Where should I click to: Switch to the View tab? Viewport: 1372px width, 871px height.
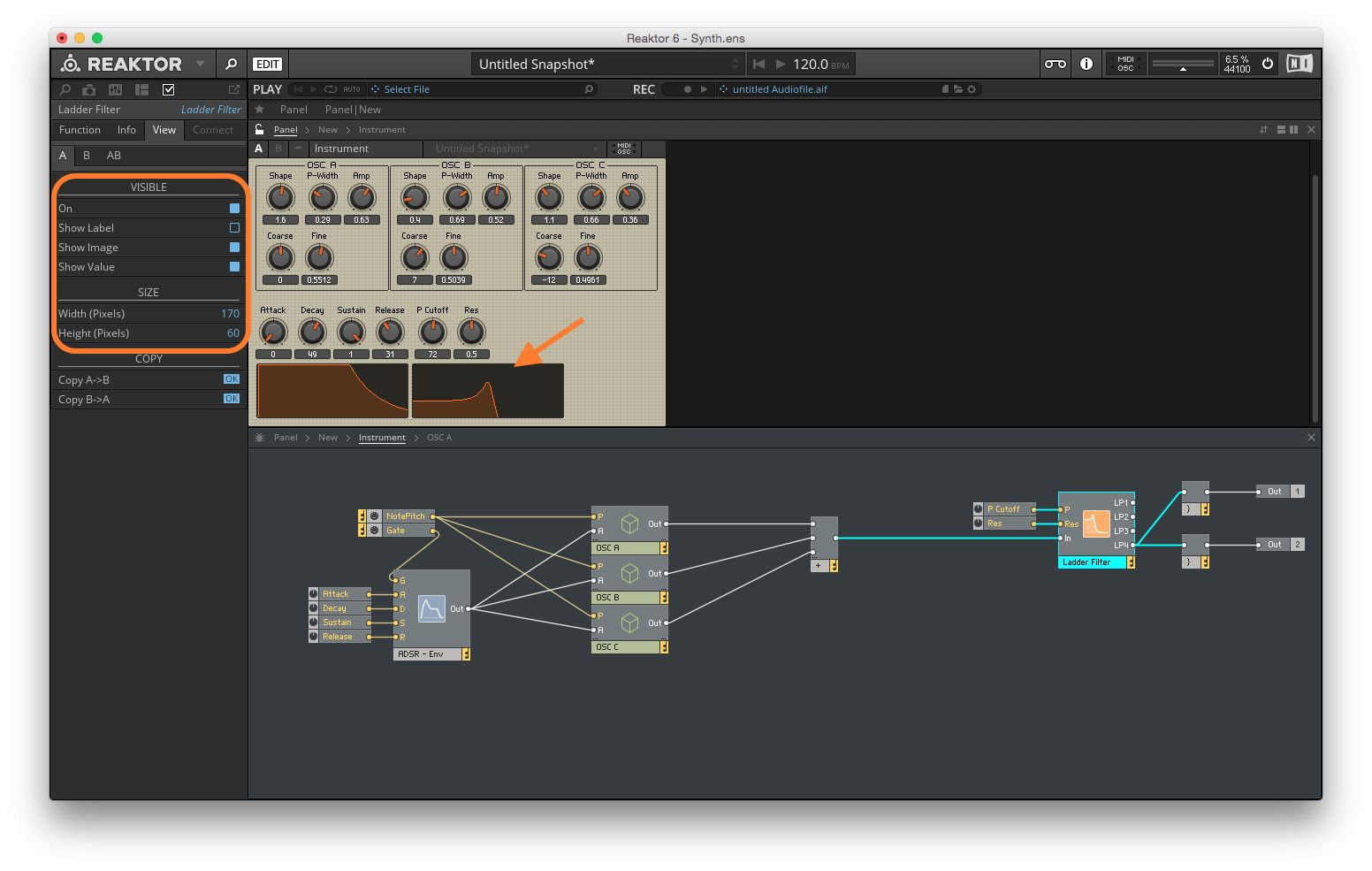(x=164, y=130)
